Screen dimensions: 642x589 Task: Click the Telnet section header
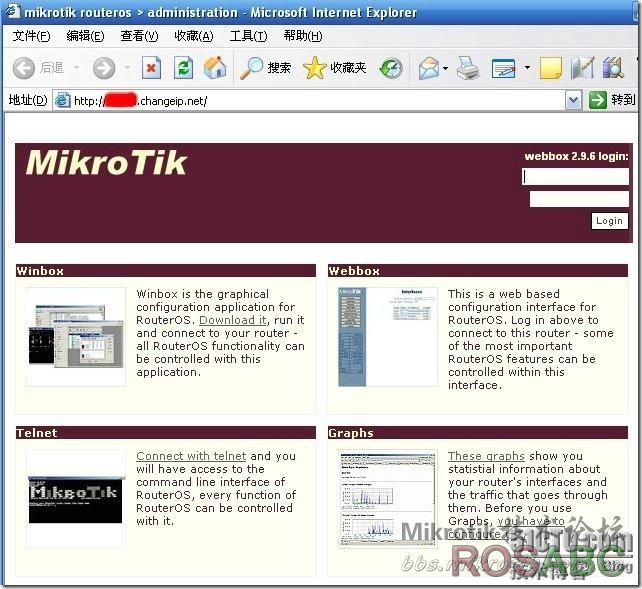(x=166, y=433)
